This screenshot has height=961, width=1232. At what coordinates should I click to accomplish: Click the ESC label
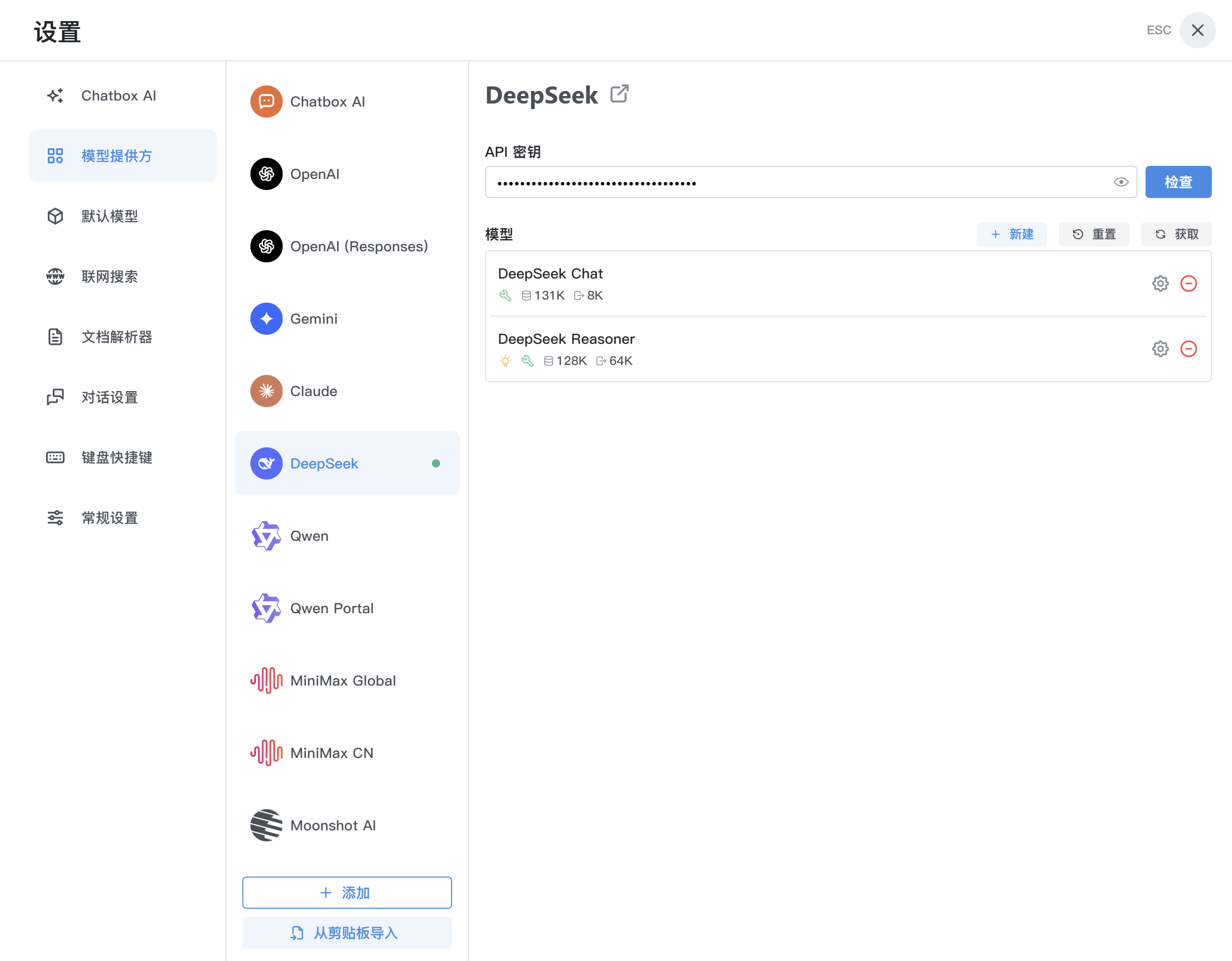pyautogui.click(x=1159, y=30)
